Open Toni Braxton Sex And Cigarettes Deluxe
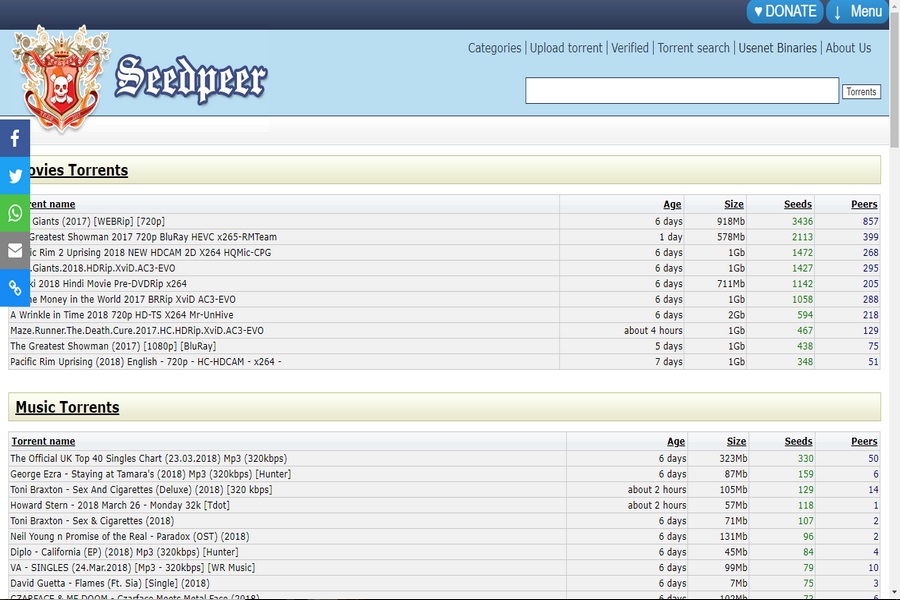 pos(141,490)
